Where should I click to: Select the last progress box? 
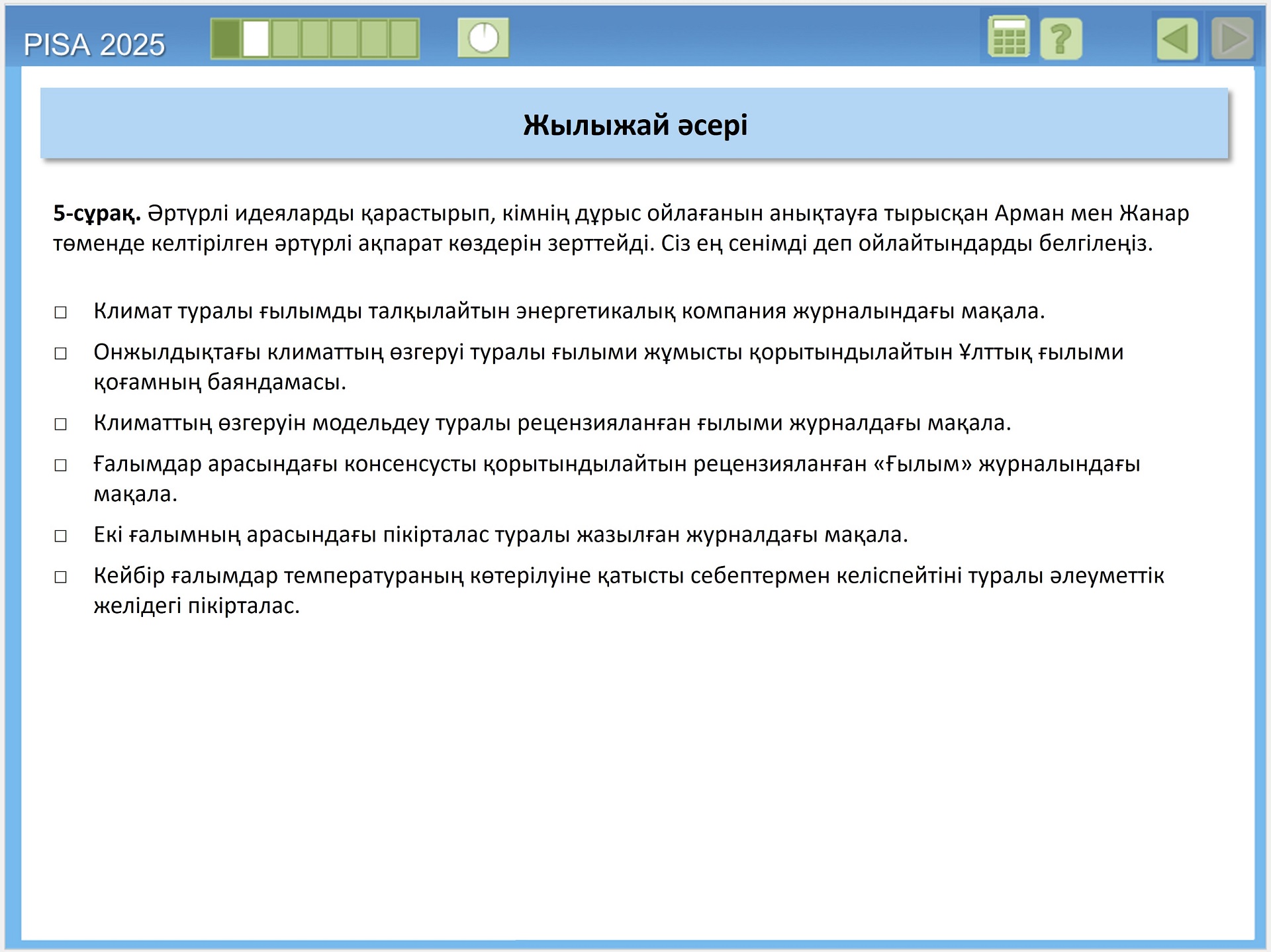click(x=404, y=39)
